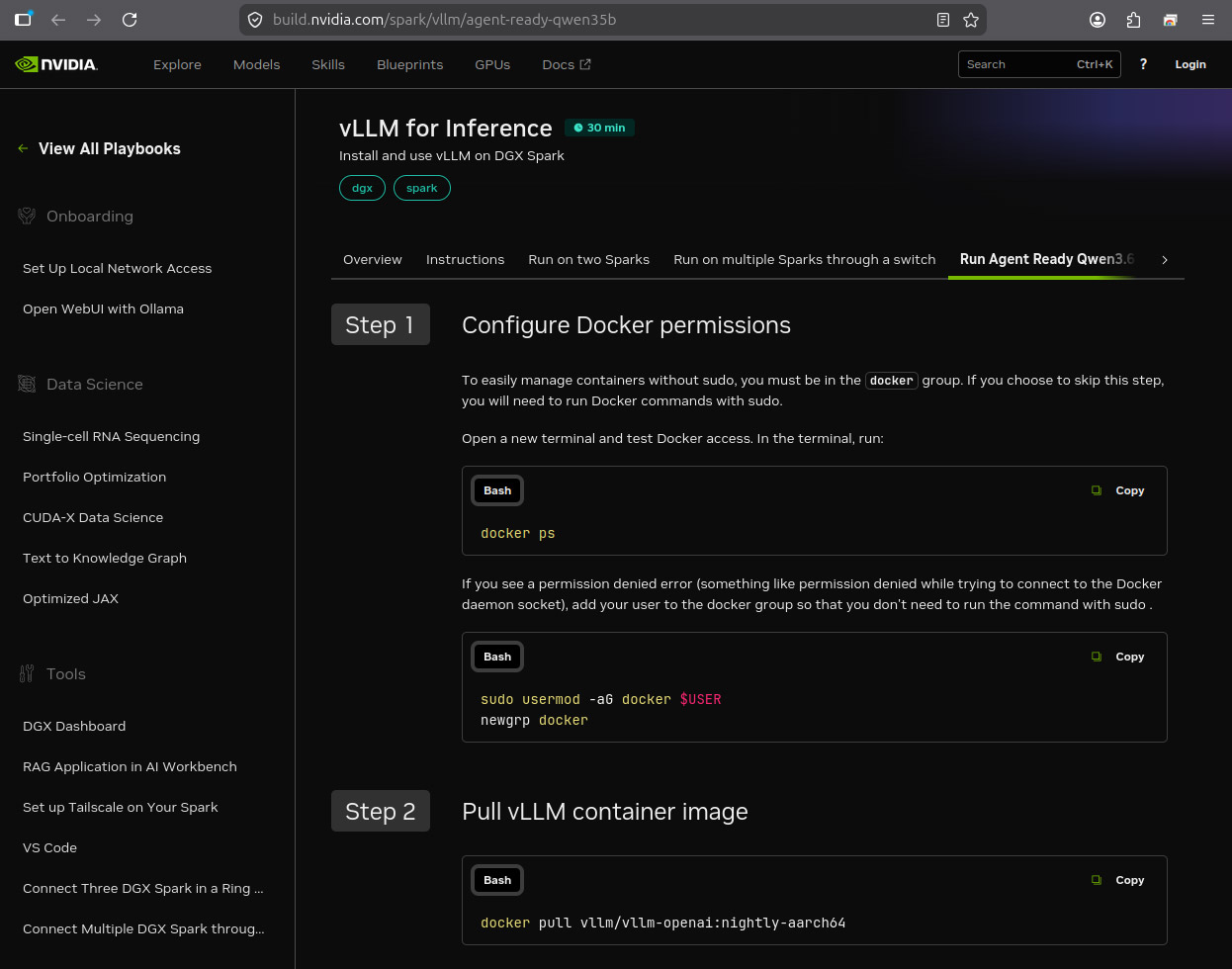Copy the docker ps command
This screenshot has height=969, width=1232.
click(1118, 490)
